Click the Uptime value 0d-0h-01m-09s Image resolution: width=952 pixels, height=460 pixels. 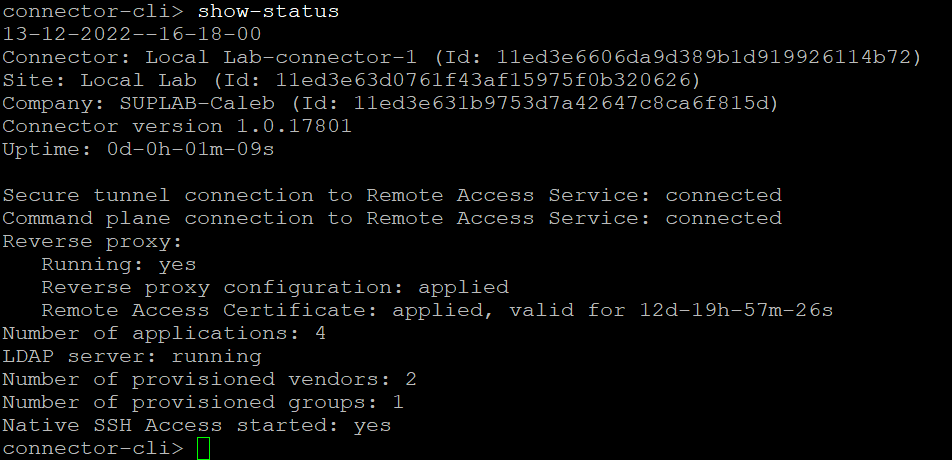(191, 149)
